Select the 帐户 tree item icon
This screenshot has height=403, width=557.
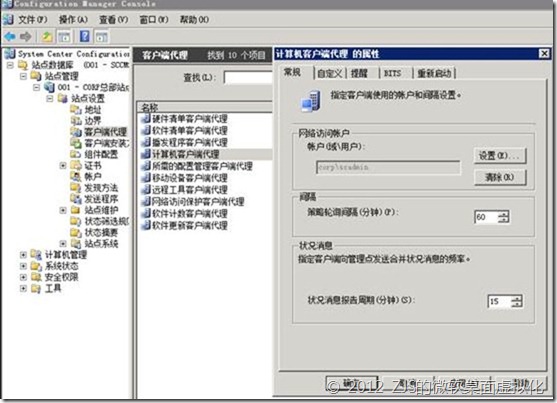(x=76, y=177)
